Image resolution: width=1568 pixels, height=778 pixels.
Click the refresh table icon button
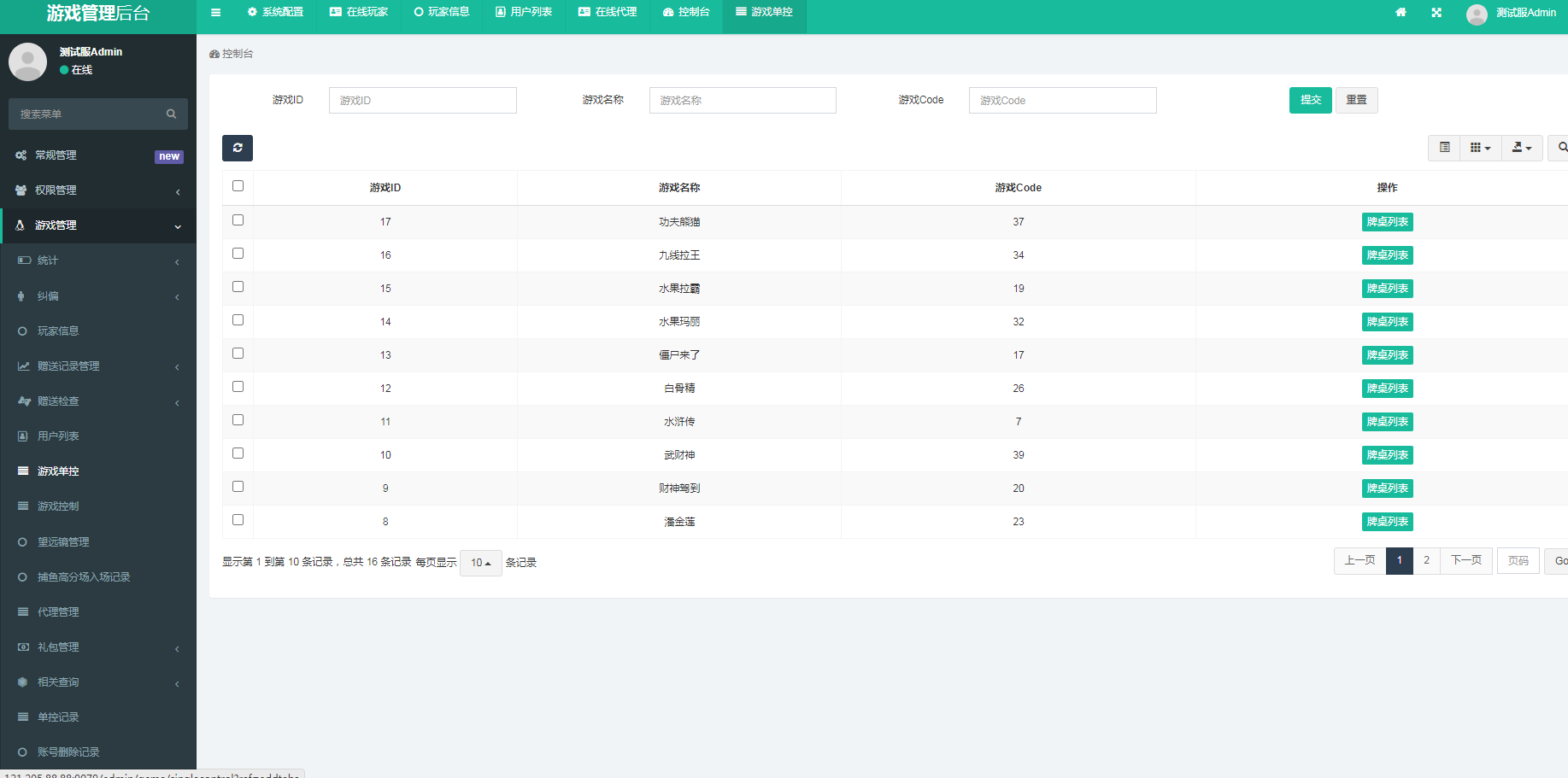[x=238, y=148]
